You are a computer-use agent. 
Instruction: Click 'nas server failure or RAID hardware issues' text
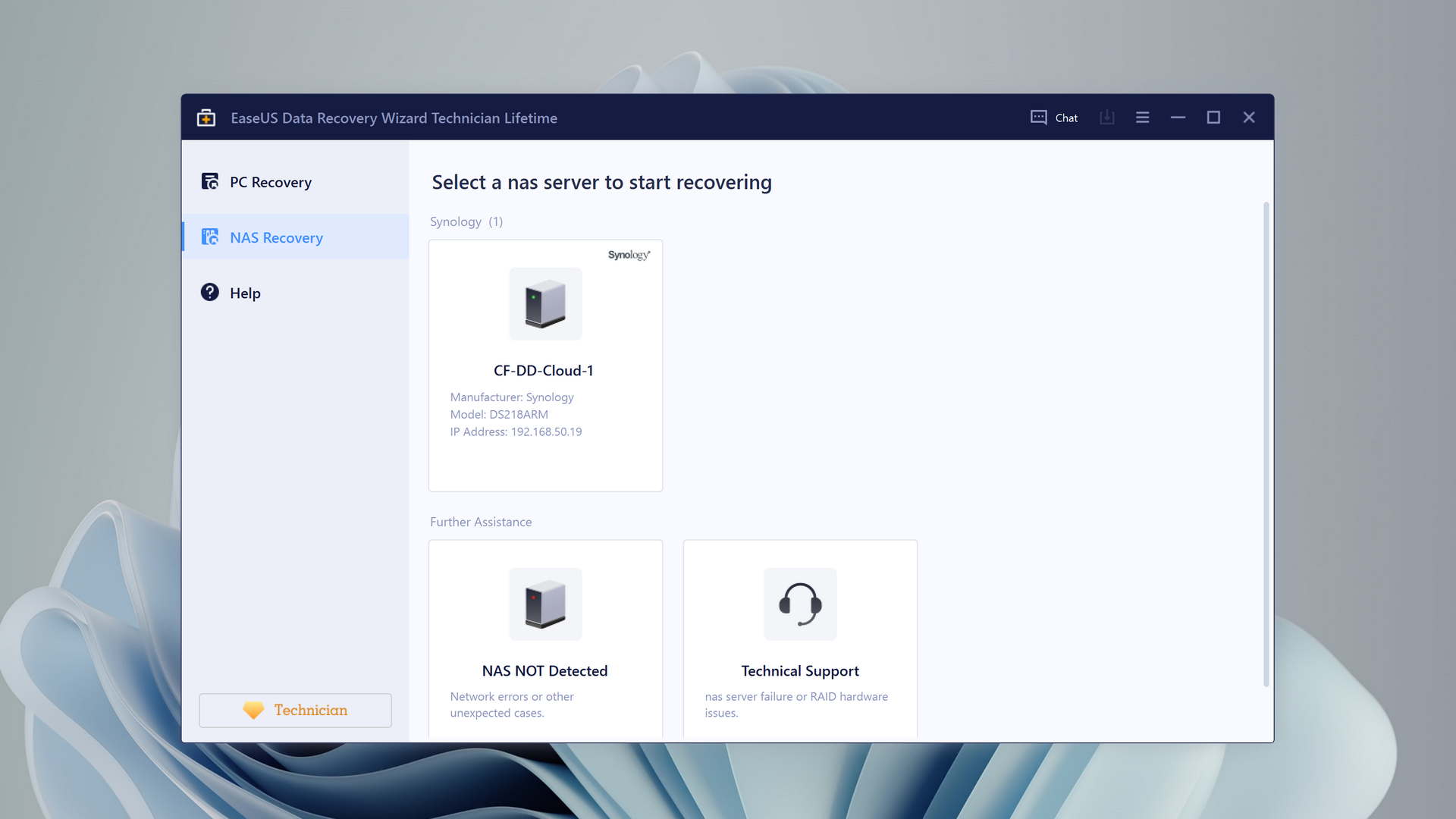pyautogui.click(x=796, y=704)
